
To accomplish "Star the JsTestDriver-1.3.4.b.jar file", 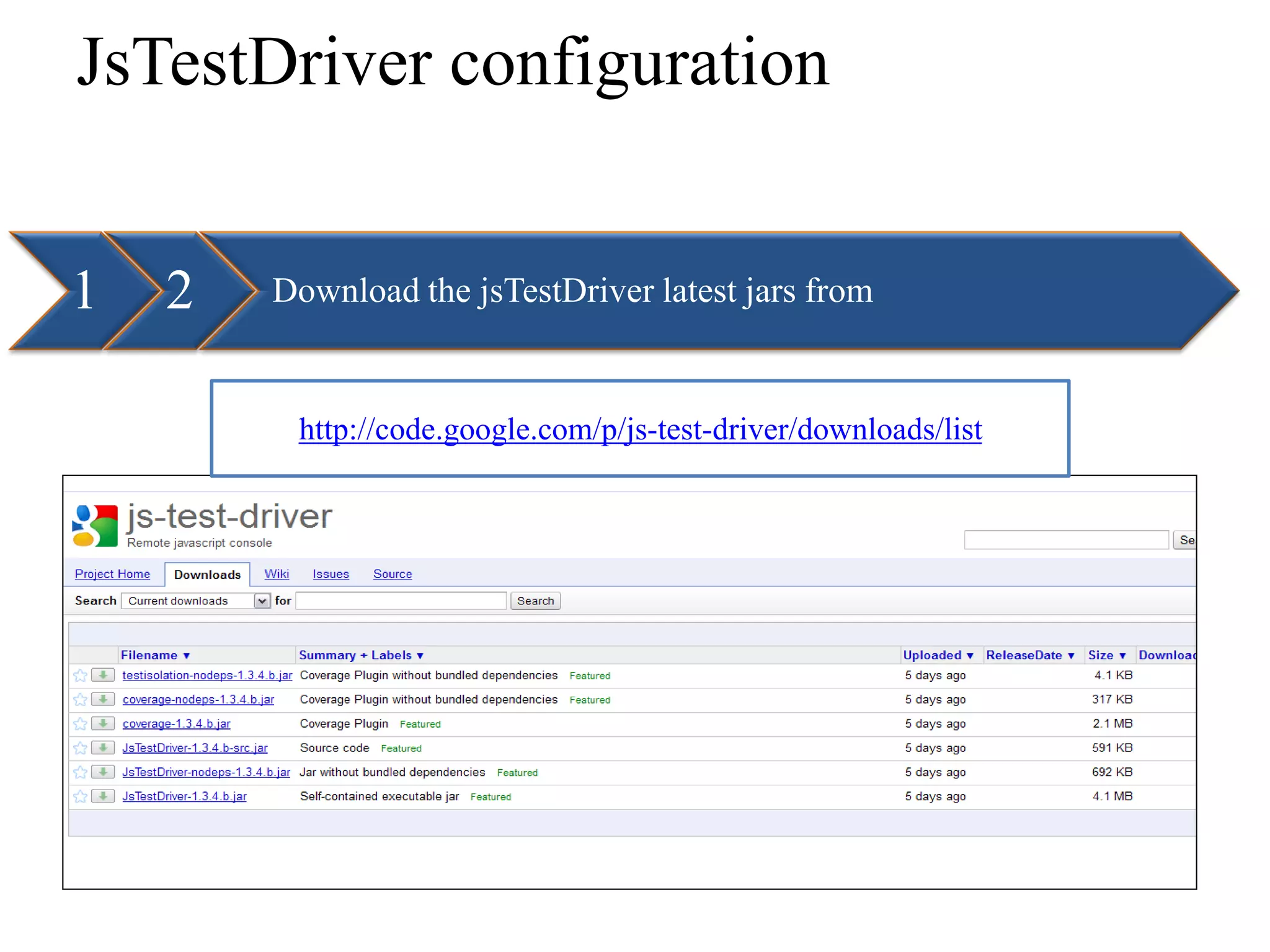I will pyautogui.click(x=80, y=796).
